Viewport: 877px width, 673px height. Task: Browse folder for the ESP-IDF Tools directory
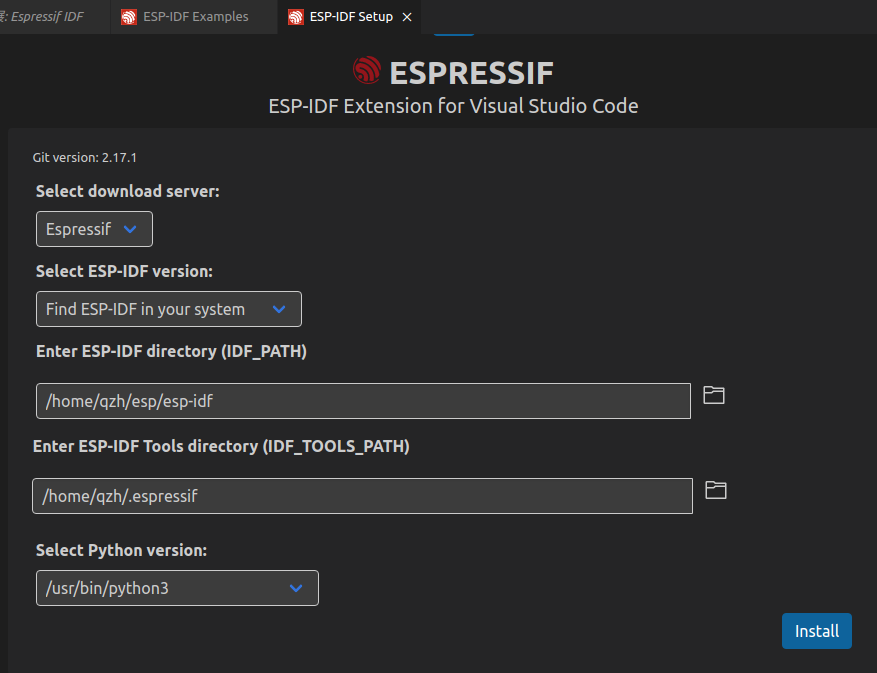click(x=715, y=490)
